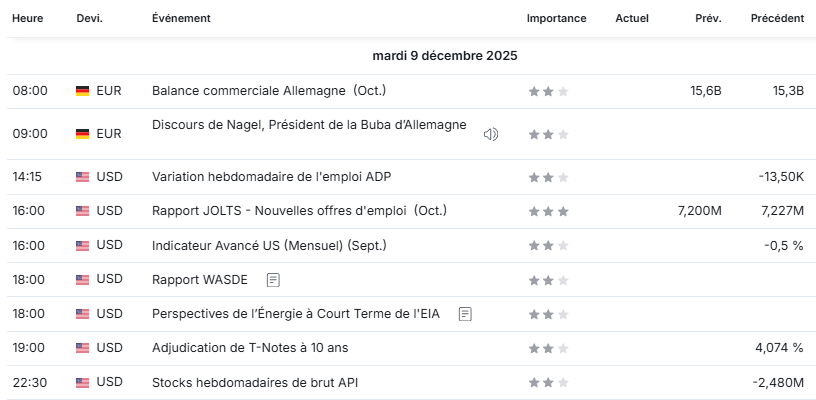Click the Événement column header

(x=181, y=19)
